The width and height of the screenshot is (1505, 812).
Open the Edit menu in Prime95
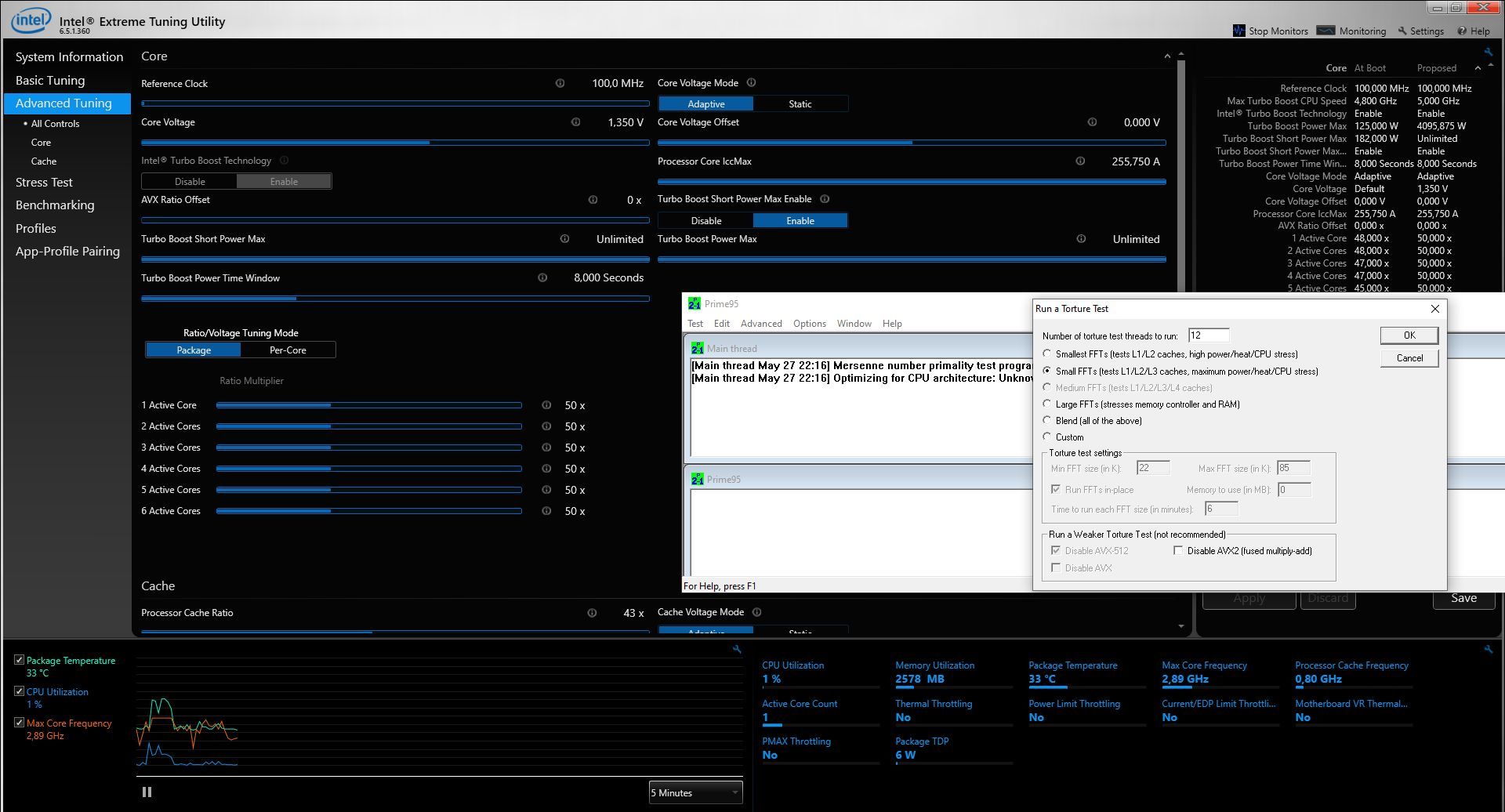coord(722,324)
